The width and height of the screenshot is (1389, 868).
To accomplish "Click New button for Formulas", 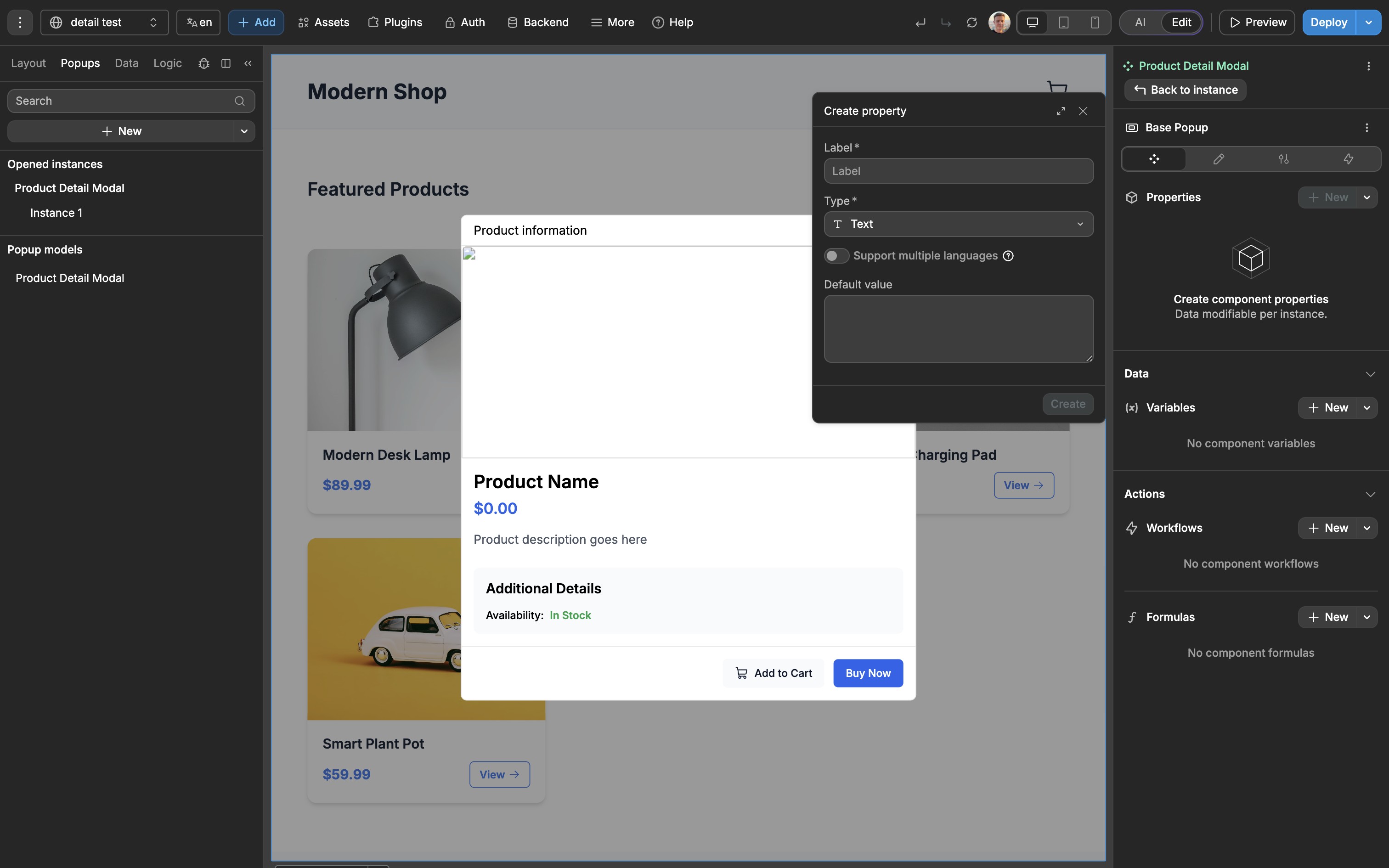I will pos(1327,617).
